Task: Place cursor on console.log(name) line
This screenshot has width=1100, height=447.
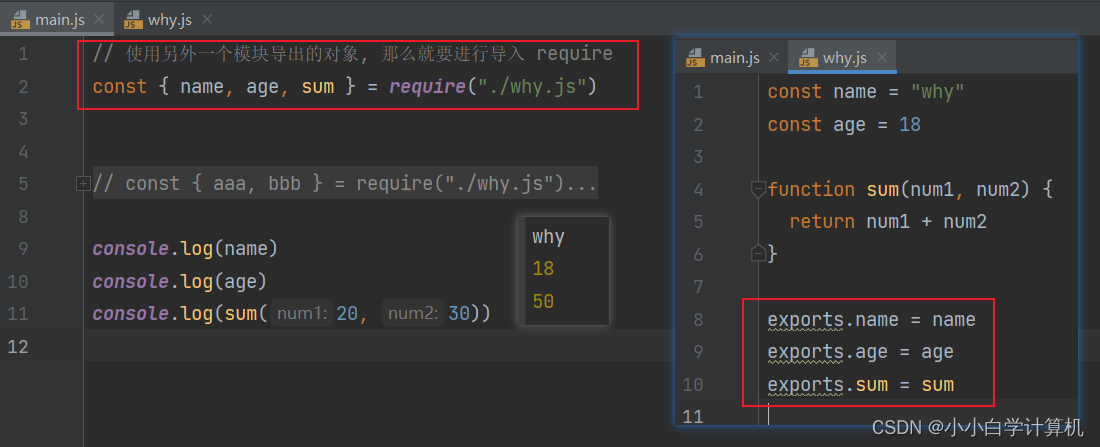Action: (185, 249)
